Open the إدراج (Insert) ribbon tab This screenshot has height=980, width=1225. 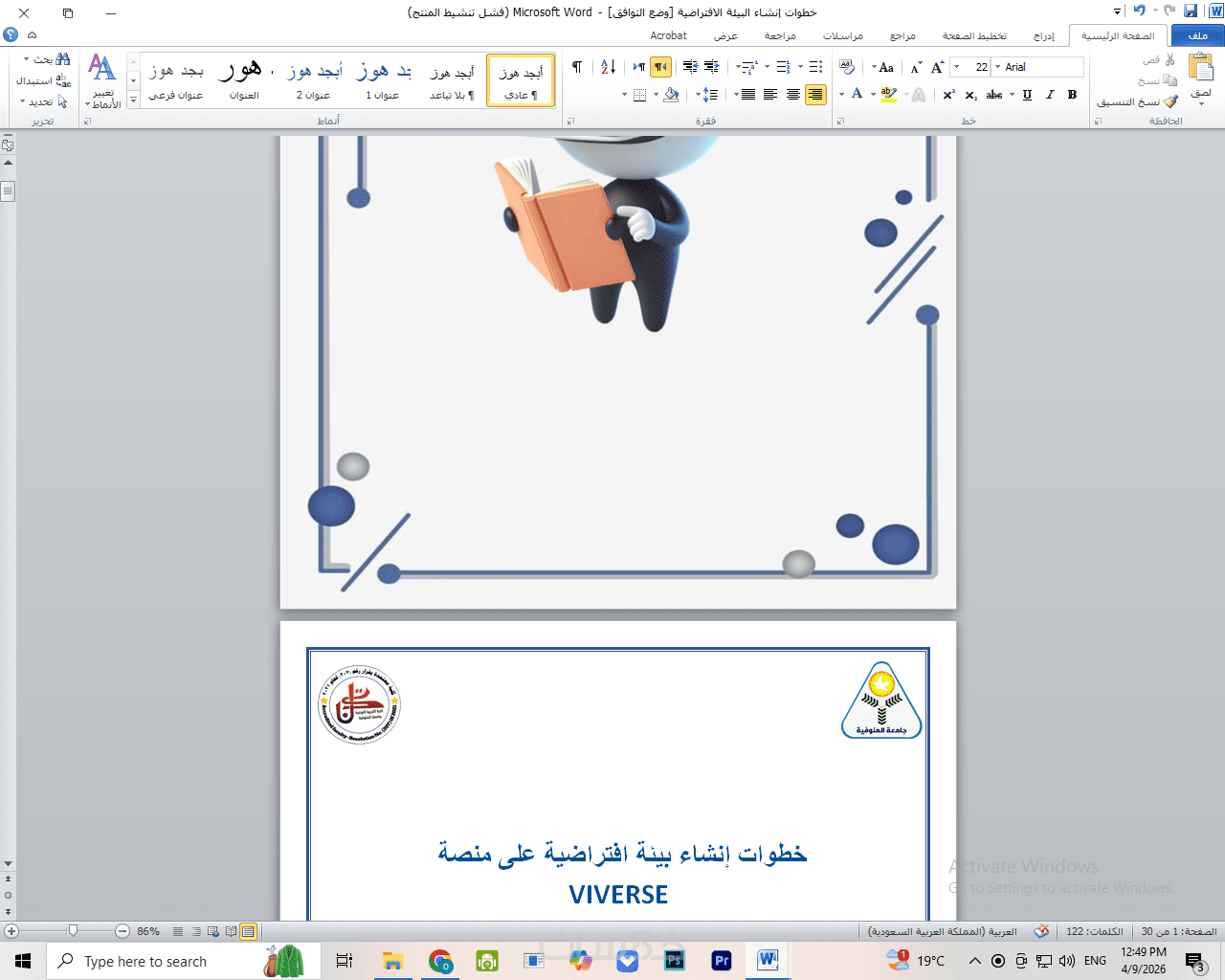point(1043,35)
